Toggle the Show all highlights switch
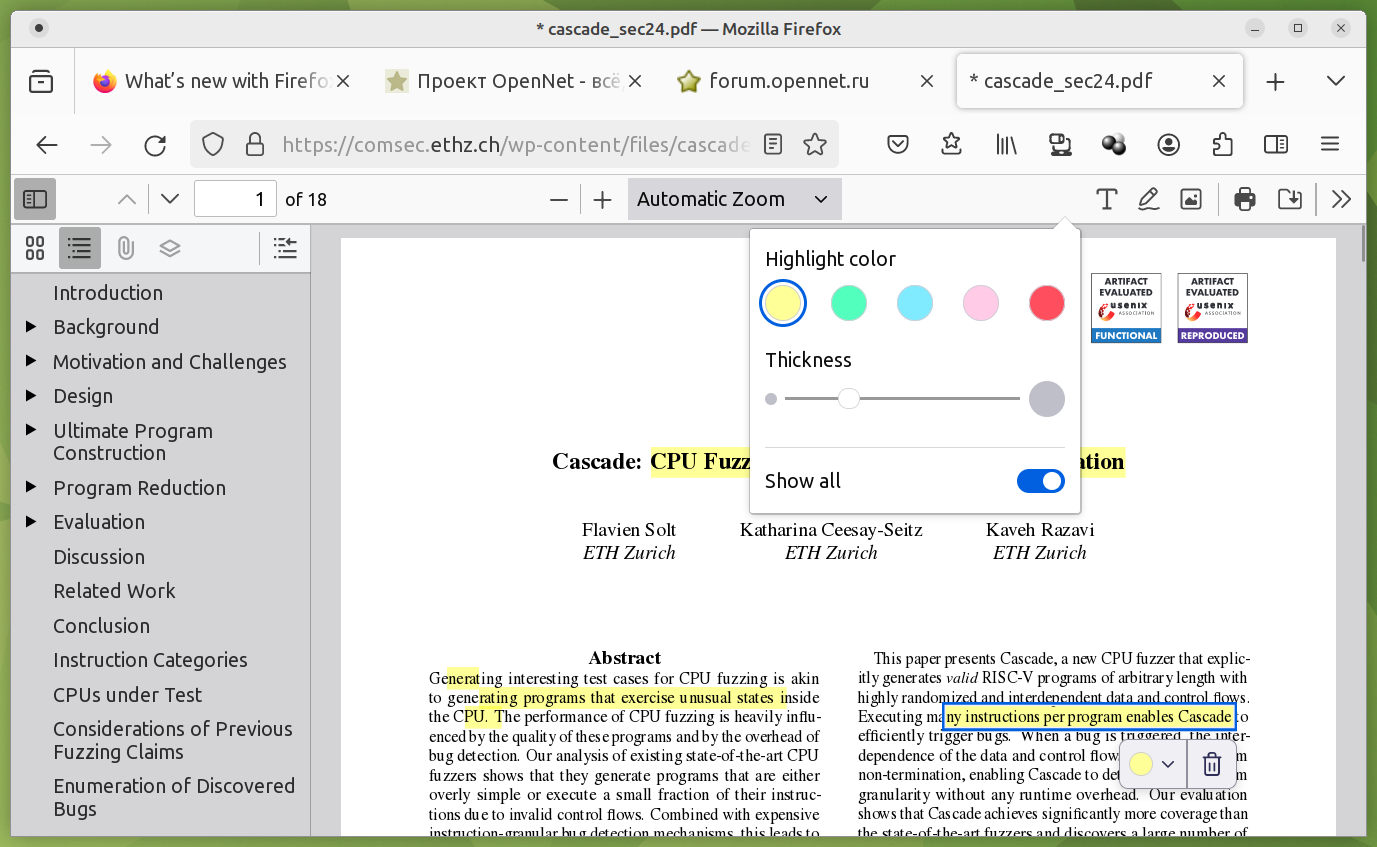This screenshot has height=847, width=1377. pos(1040,481)
